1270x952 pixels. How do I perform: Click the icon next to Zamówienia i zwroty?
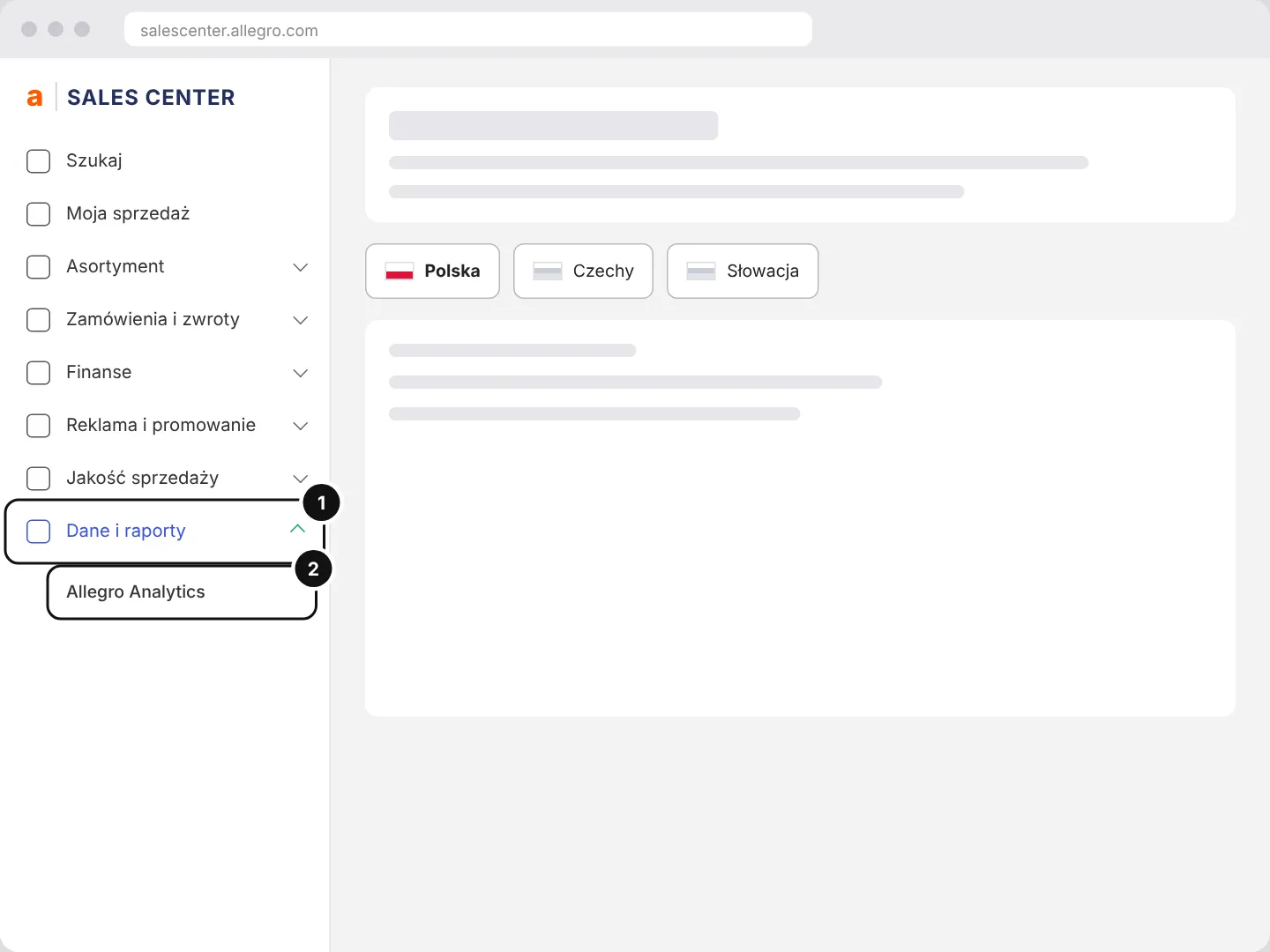click(39, 320)
